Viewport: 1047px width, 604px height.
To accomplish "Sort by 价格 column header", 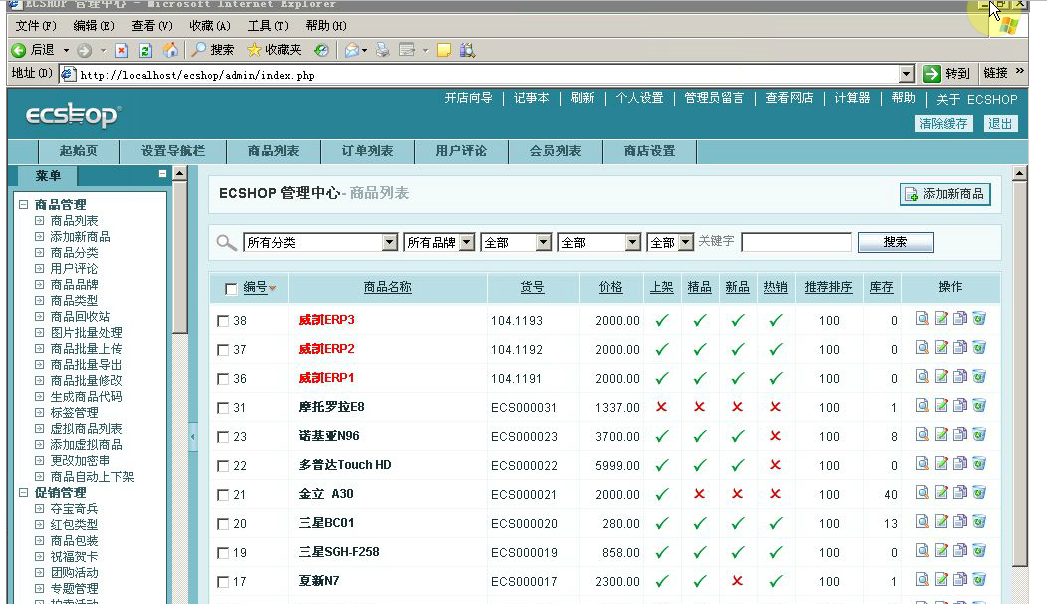I will (x=610, y=287).
